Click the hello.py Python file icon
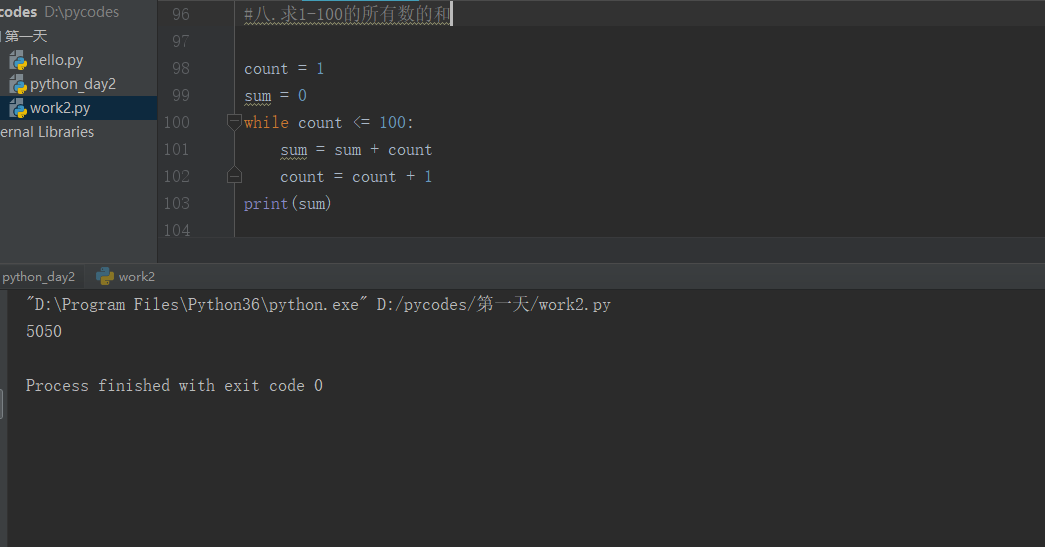 tap(18, 61)
